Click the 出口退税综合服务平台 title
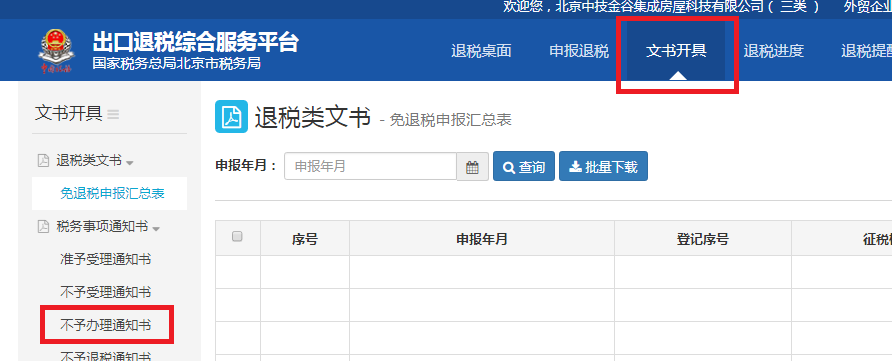The width and height of the screenshot is (892, 361). click(x=196, y=43)
